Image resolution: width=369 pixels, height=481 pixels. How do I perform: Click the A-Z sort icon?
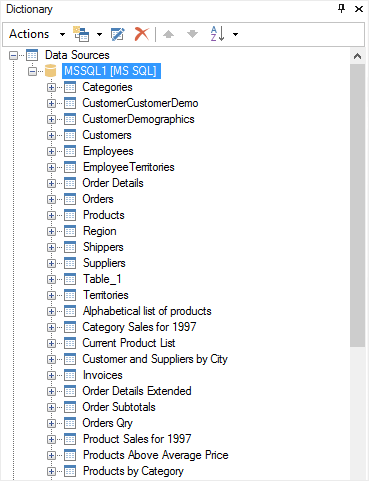point(217,34)
